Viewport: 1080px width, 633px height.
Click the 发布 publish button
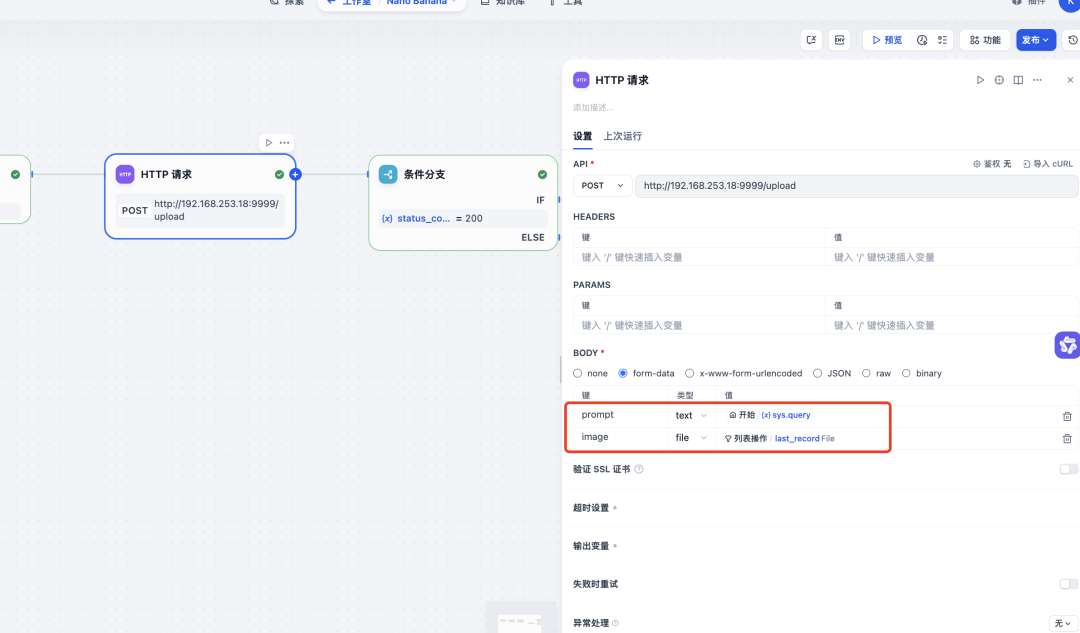(x=1035, y=40)
